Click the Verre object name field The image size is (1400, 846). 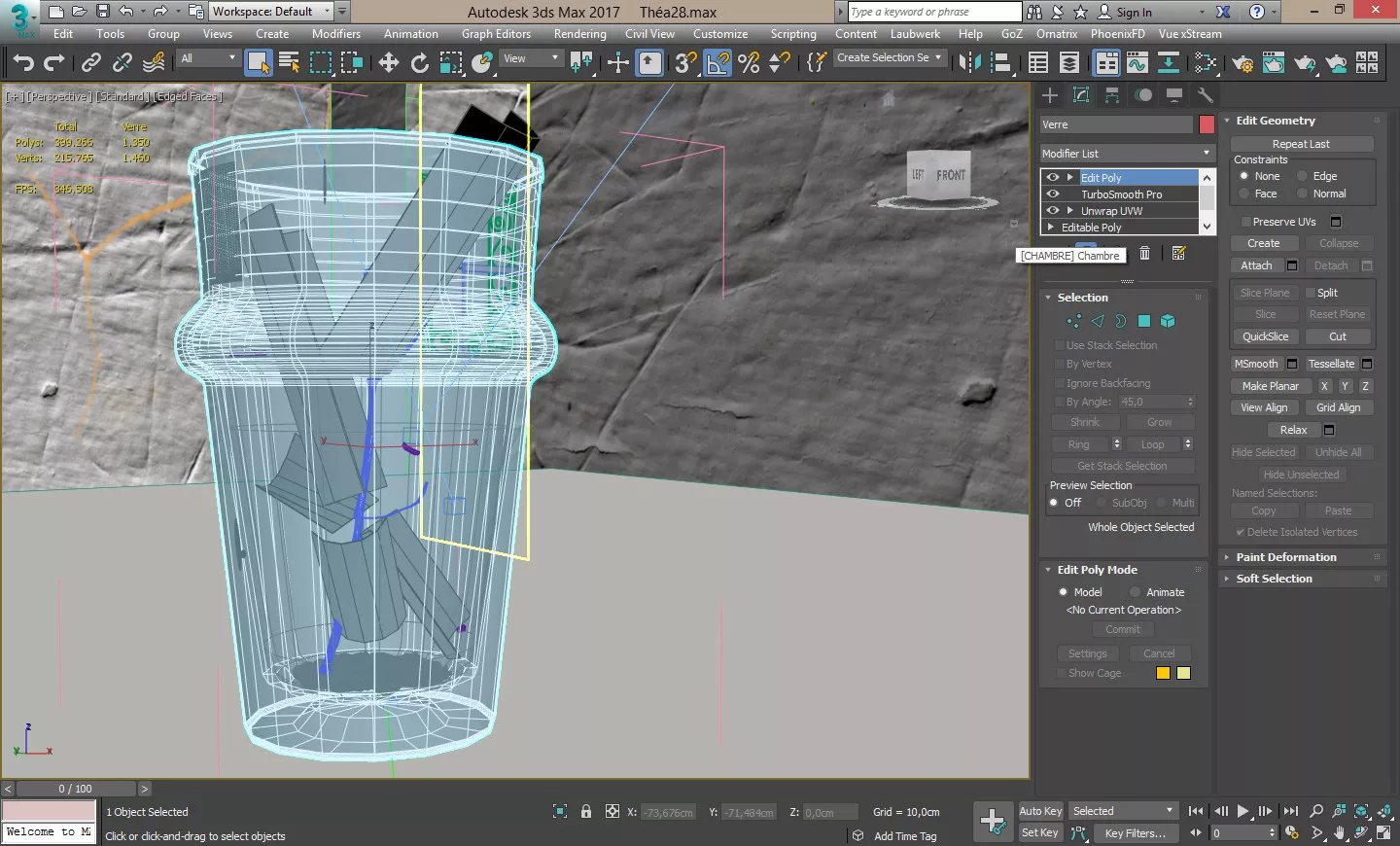(x=1116, y=124)
